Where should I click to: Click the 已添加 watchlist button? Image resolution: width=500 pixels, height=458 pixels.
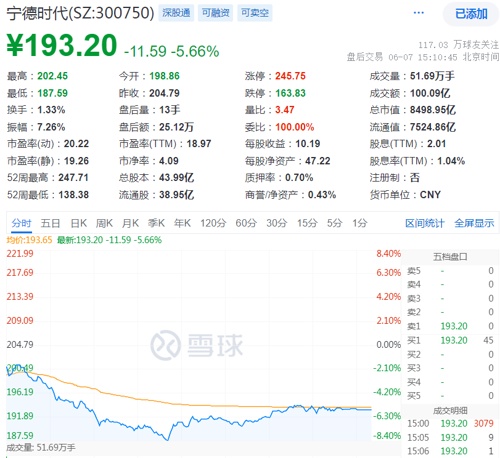pos(471,14)
